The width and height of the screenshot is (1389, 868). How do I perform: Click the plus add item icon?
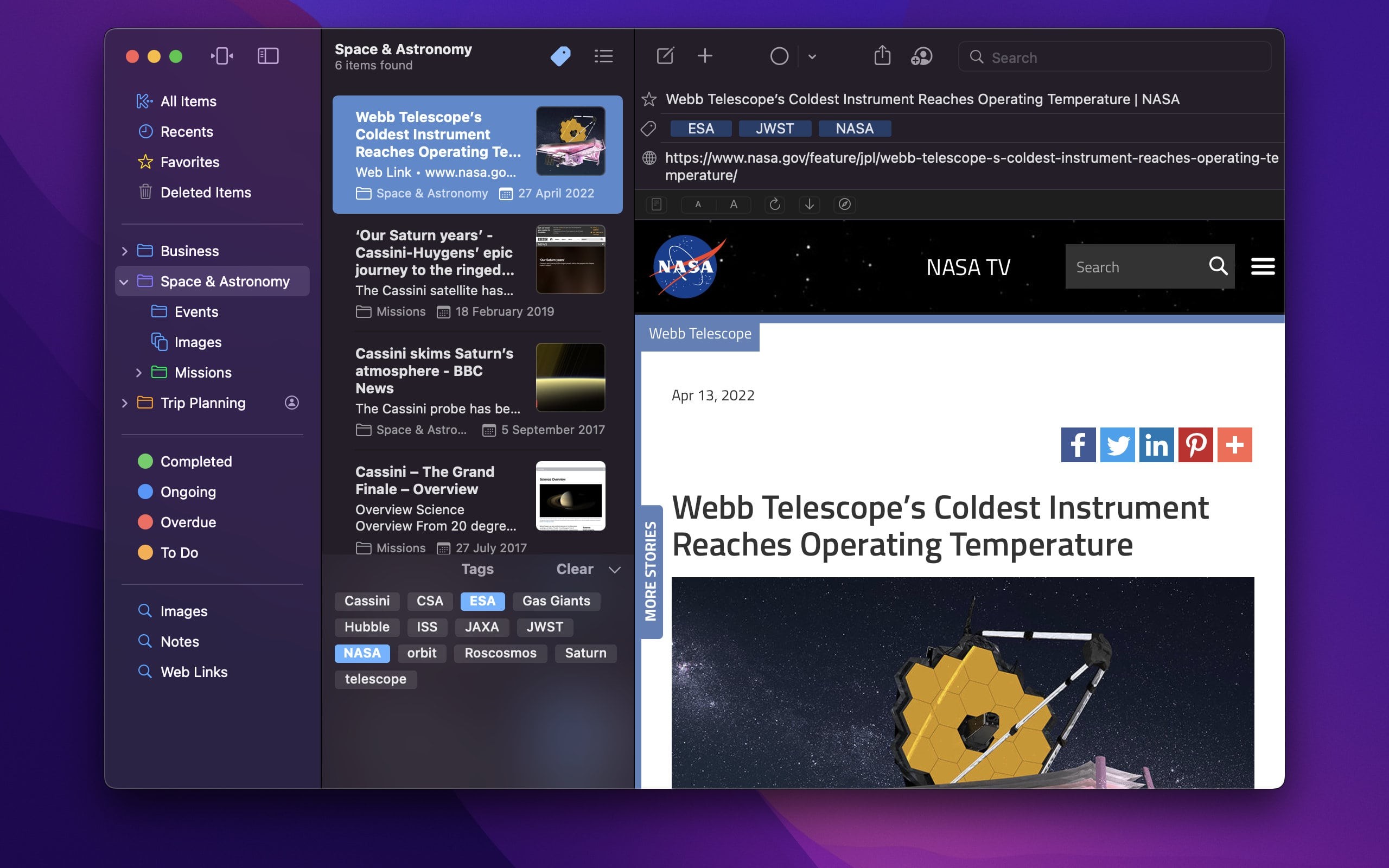[x=705, y=56]
